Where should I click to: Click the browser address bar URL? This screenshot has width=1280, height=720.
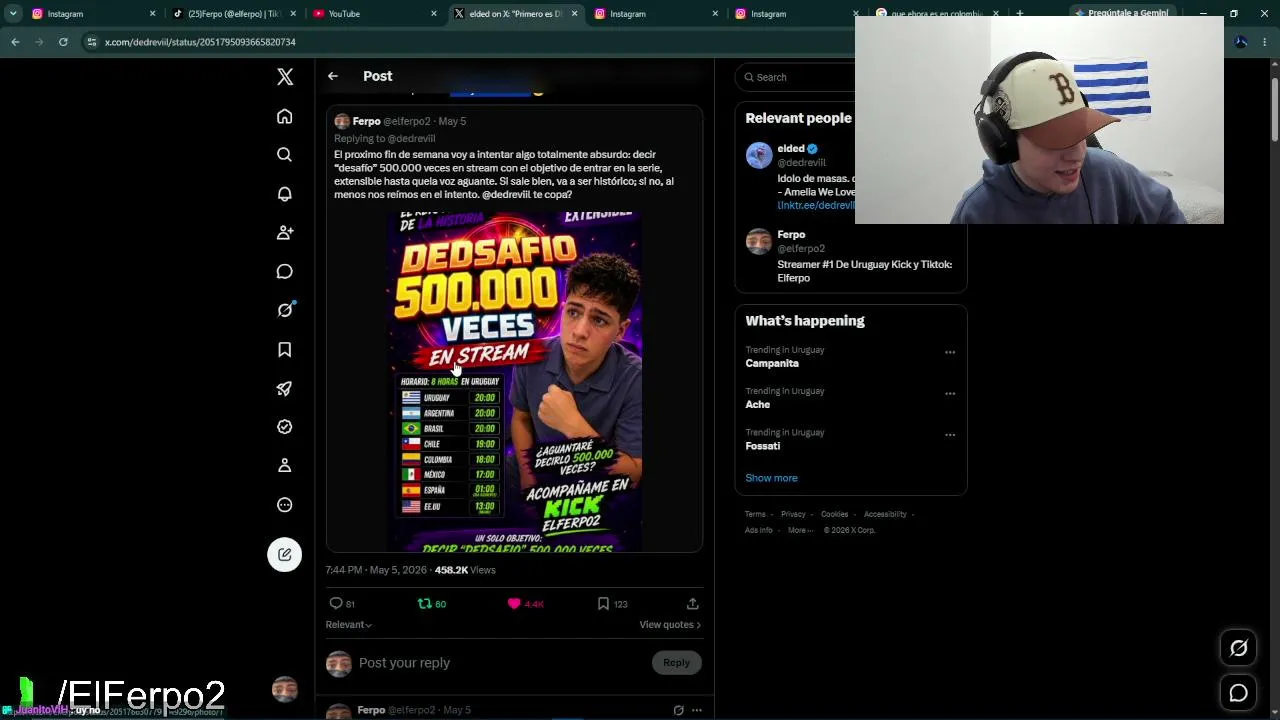(x=200, y=42)
